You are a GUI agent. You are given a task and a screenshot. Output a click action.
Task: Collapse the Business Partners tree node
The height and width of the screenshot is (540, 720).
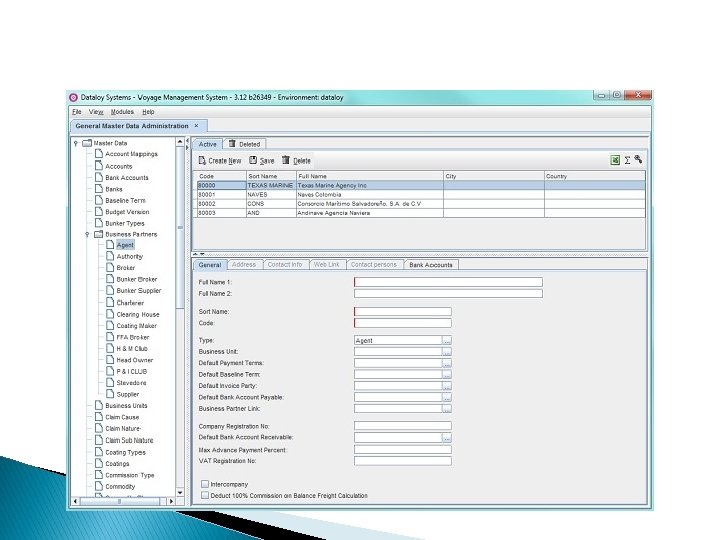point(87,235)
